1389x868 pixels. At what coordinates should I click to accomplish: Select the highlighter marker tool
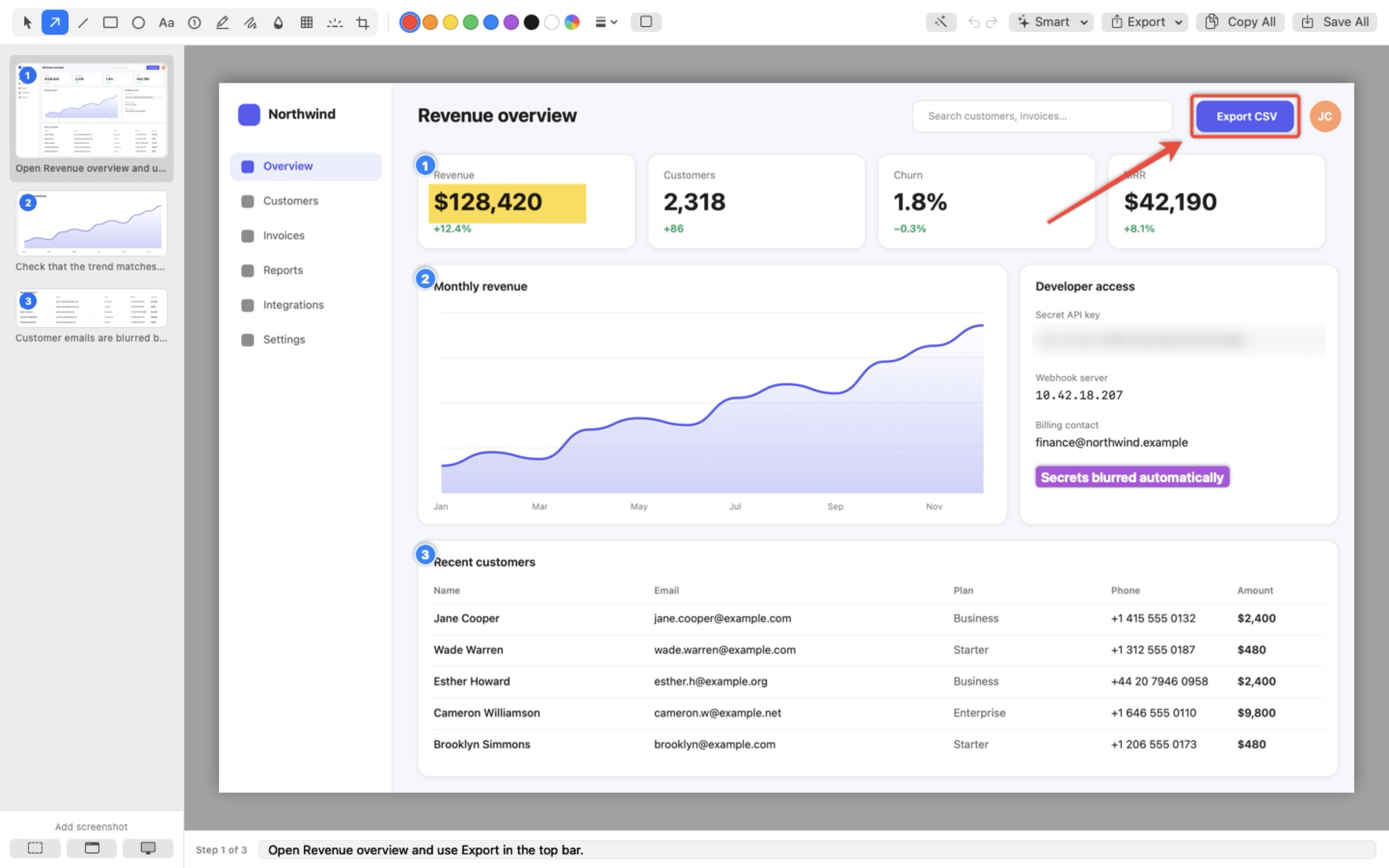pos(222,22)
